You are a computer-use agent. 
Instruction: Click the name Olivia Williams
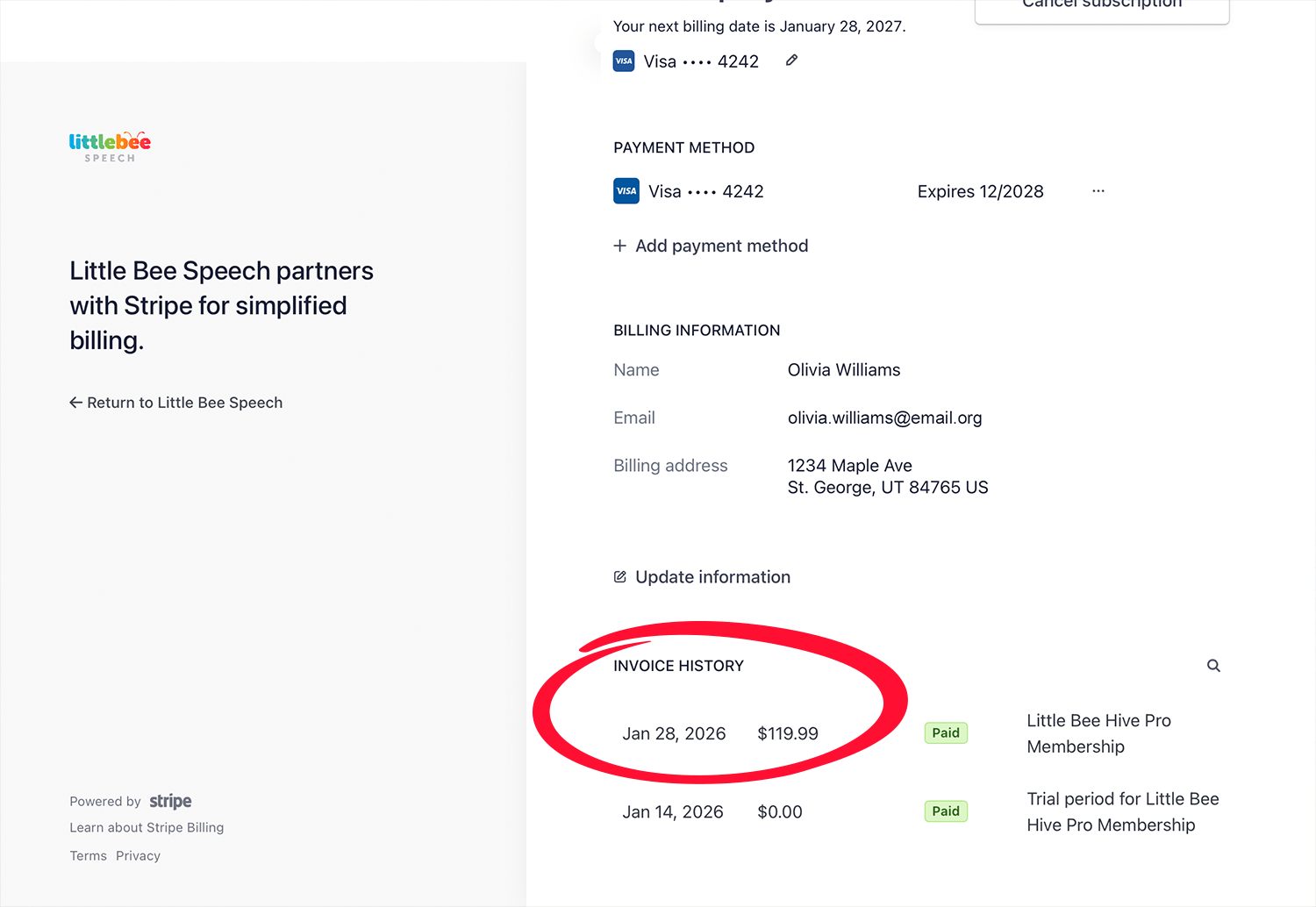[x=844, y=370]
